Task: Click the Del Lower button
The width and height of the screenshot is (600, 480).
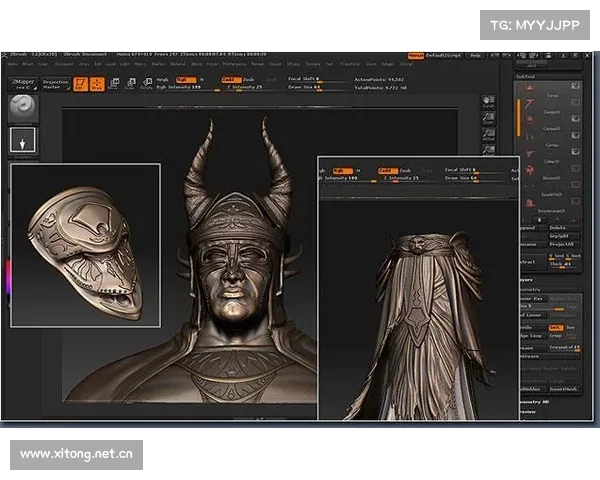Action: click(533, 315)
